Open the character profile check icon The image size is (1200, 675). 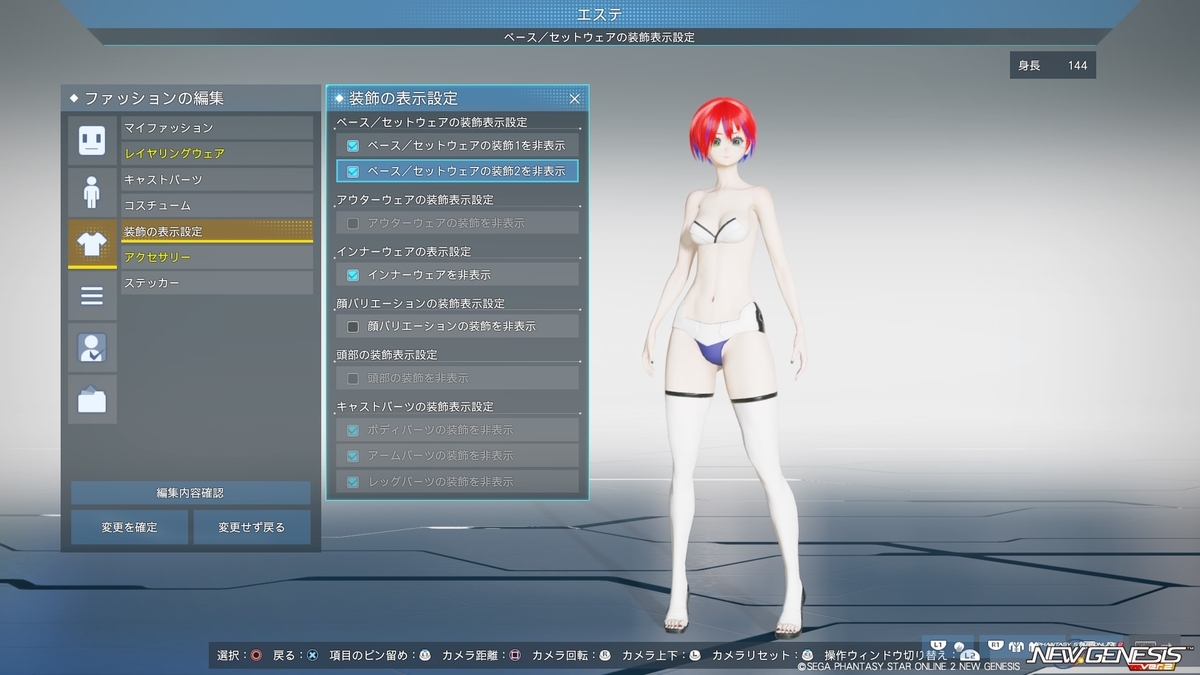[92, 348]
